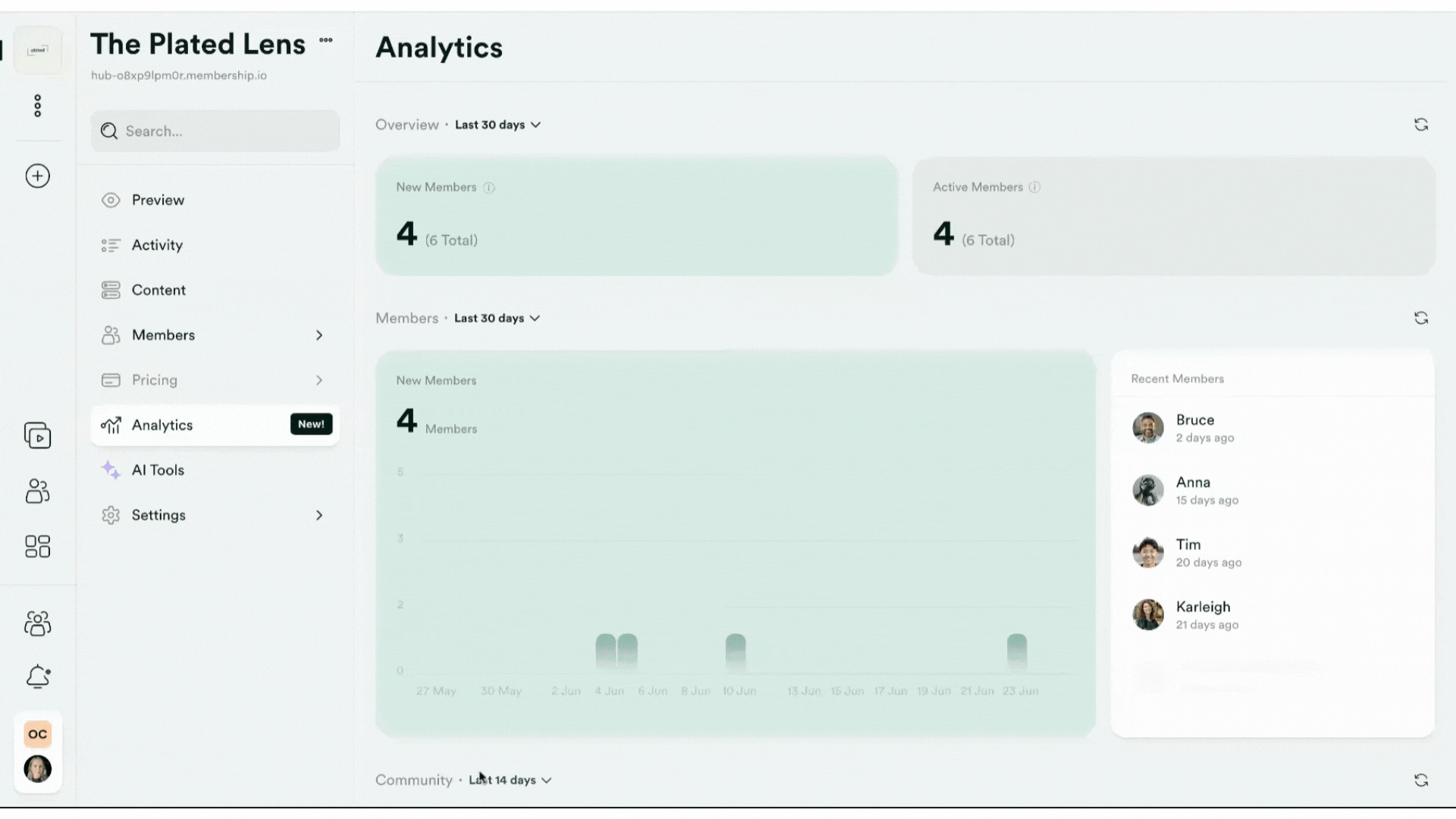Click the Preview eye icon
The image size is (1456, 819).
coord(111,200)
